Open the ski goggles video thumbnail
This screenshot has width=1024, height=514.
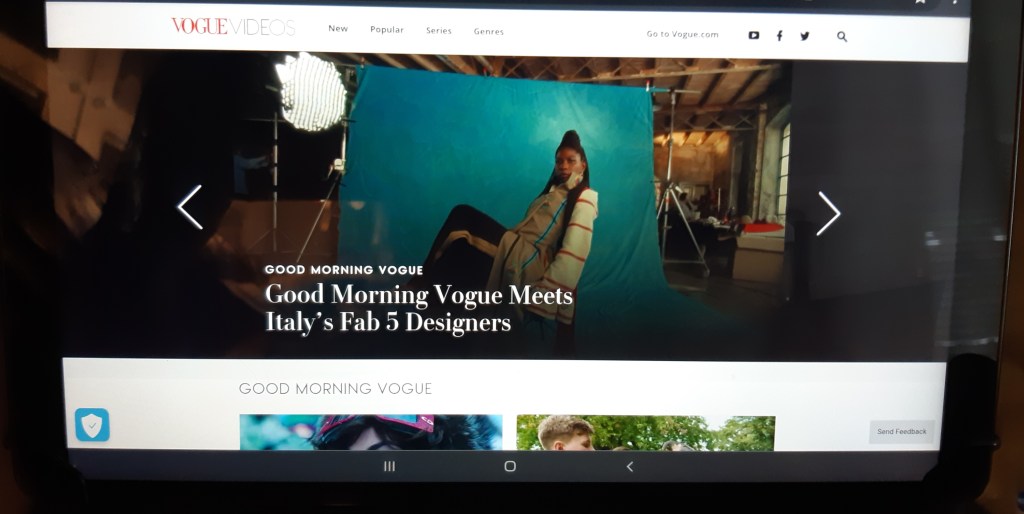(x=370, y=432)
